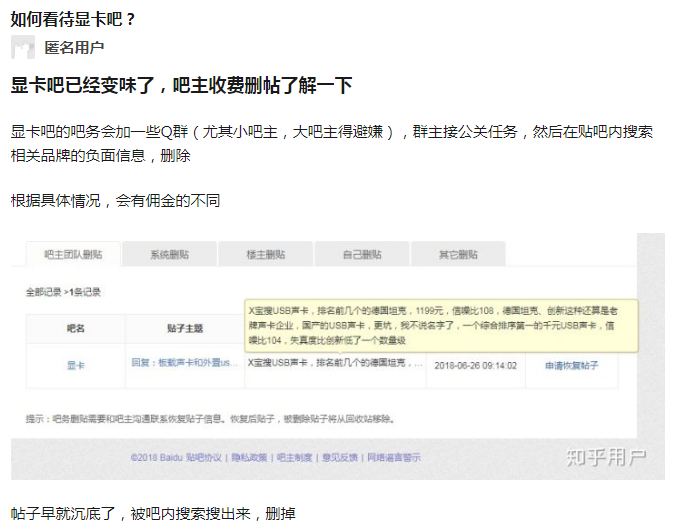The image size is (675, 527).
Task: Open post link 回复：板载声卡和外置us...
Action: [185, 363]
